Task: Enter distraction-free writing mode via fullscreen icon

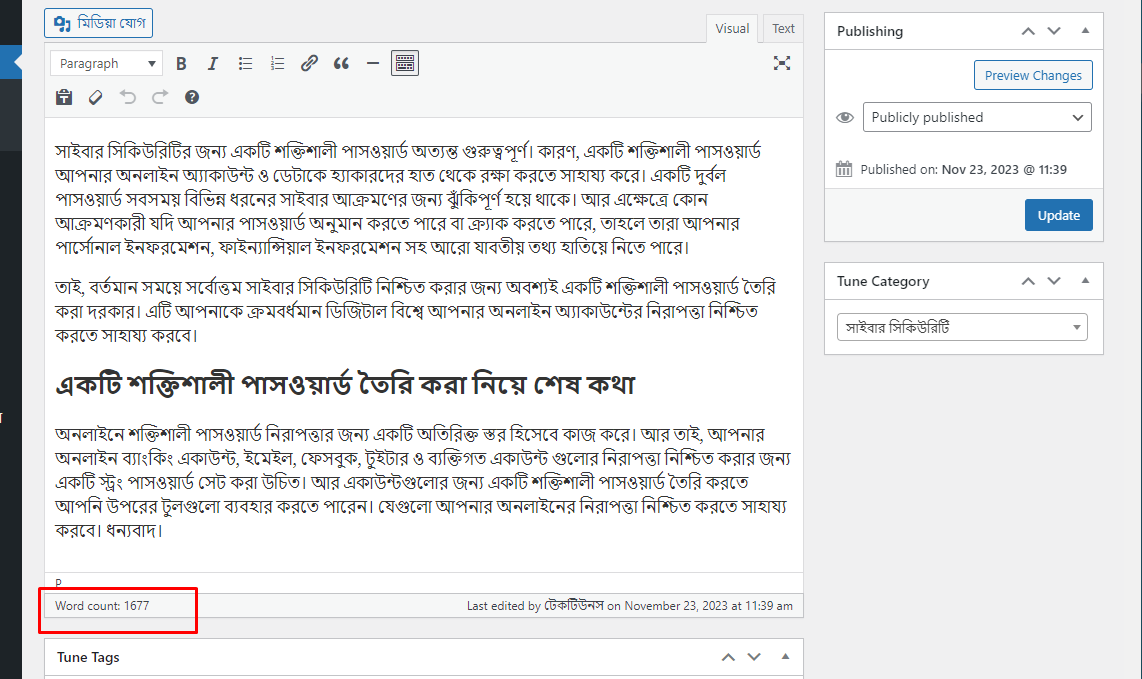Action: 782,62
